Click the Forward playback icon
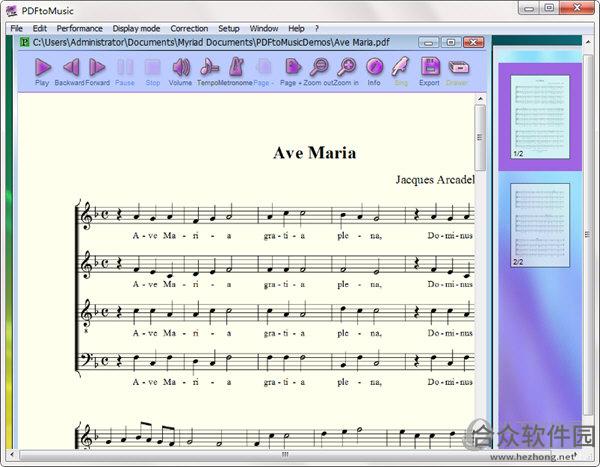This screenshot has width=600, height=467. click(97, 67)
